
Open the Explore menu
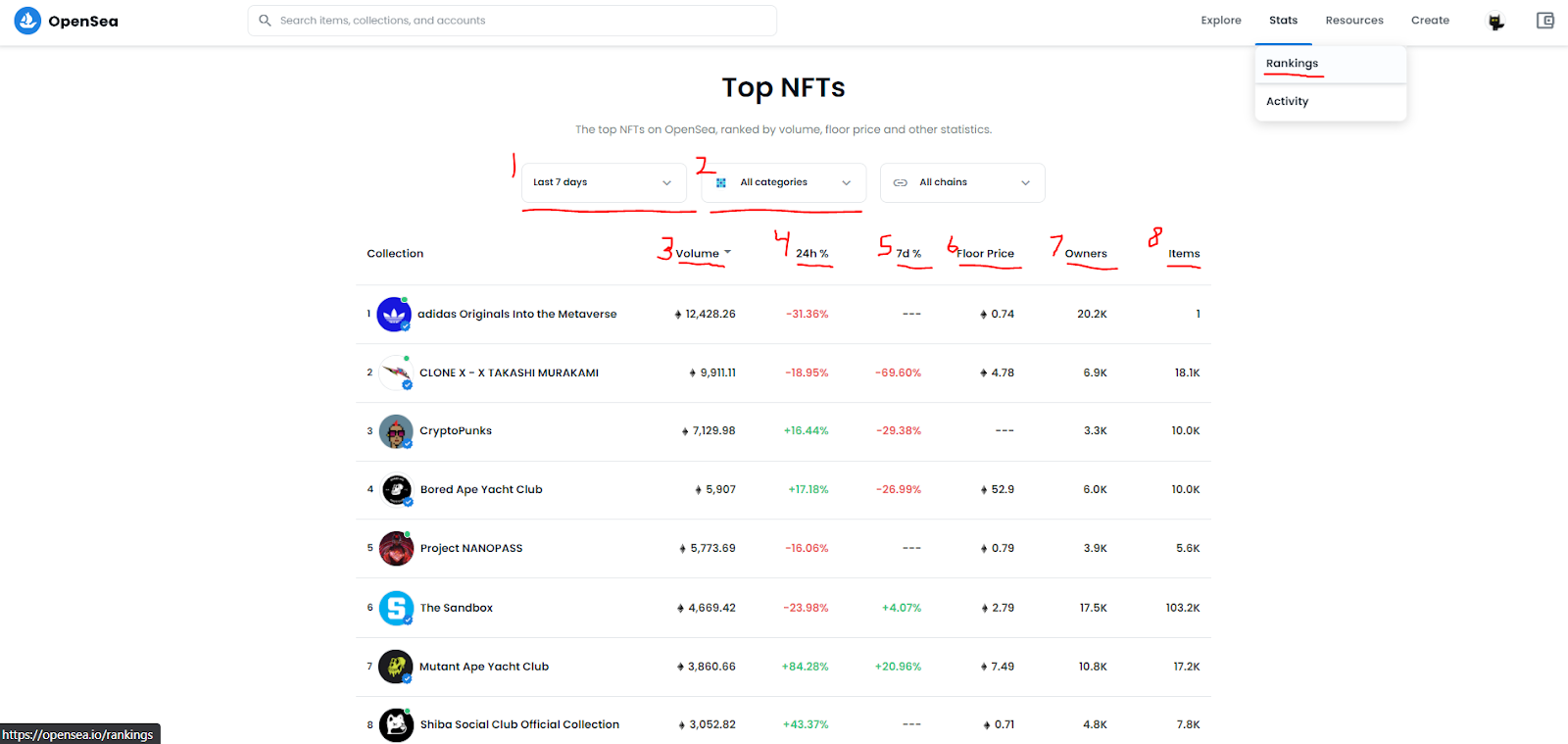(x=1221, y=21)
